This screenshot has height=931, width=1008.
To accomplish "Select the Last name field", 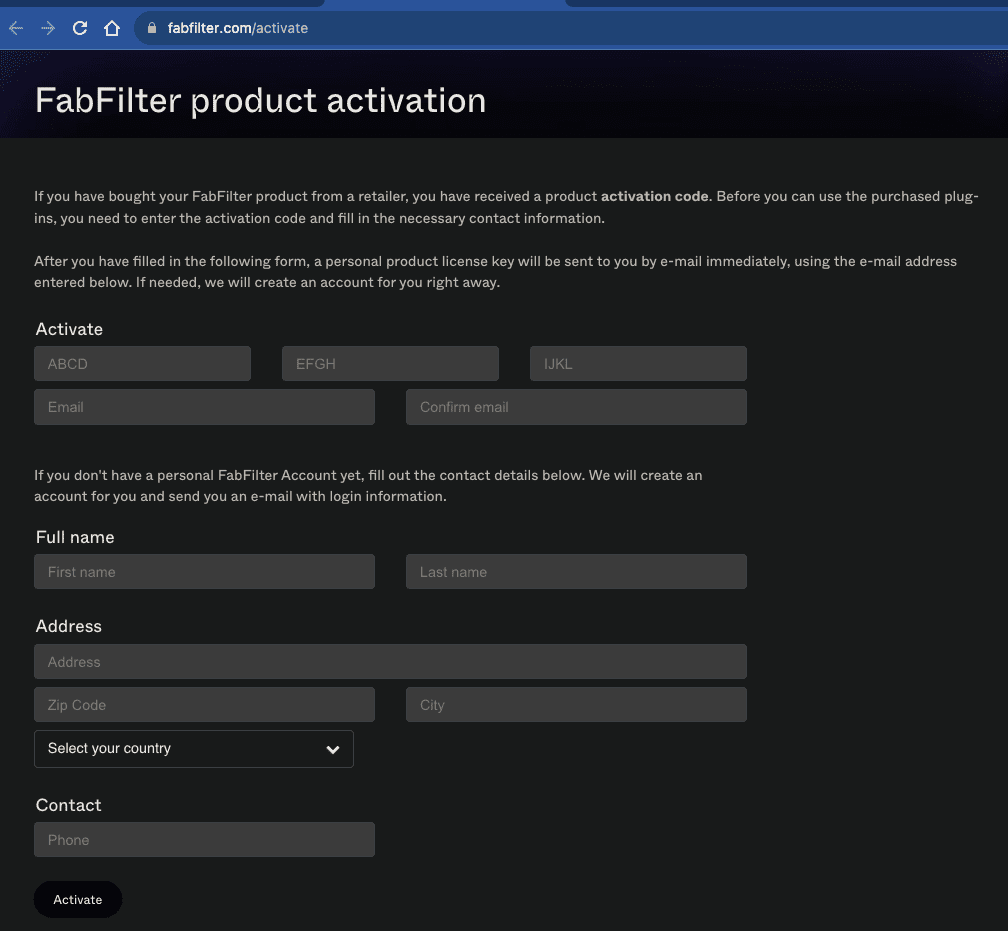I will 577,572.
